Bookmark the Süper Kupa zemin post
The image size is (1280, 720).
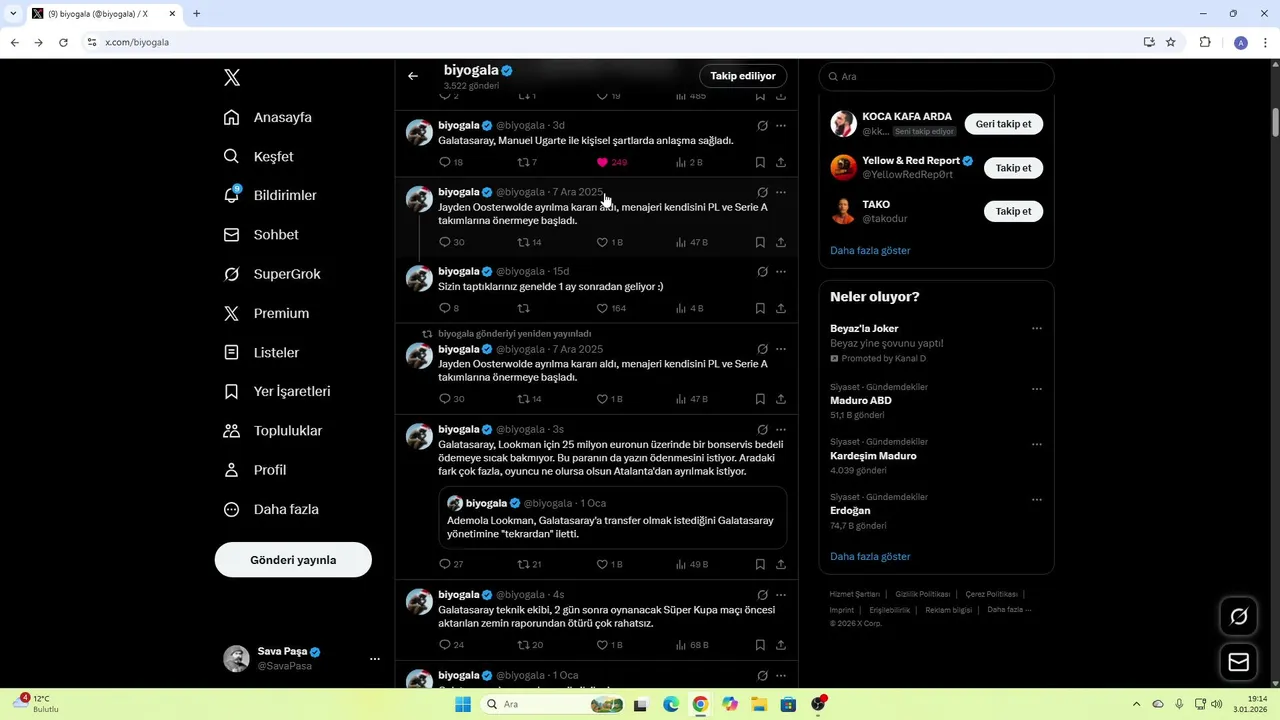point(760,645)
